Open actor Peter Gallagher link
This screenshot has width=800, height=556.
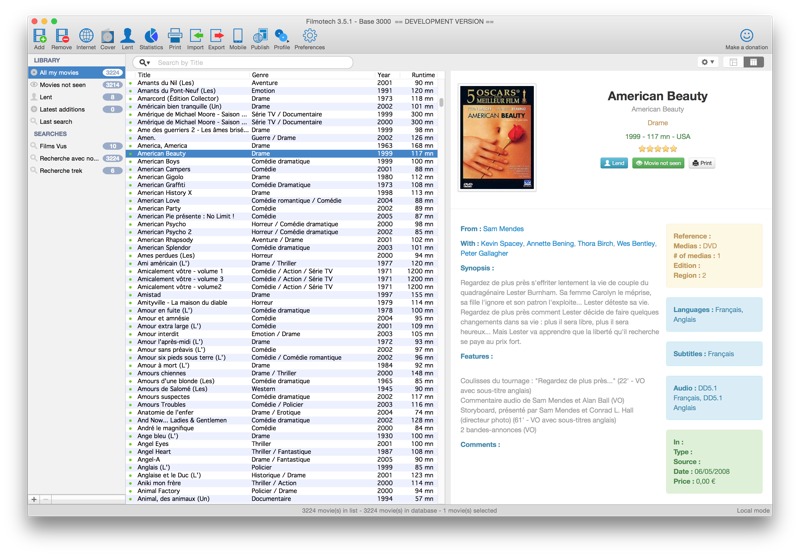pyautogui.click(x=484, y=253)
